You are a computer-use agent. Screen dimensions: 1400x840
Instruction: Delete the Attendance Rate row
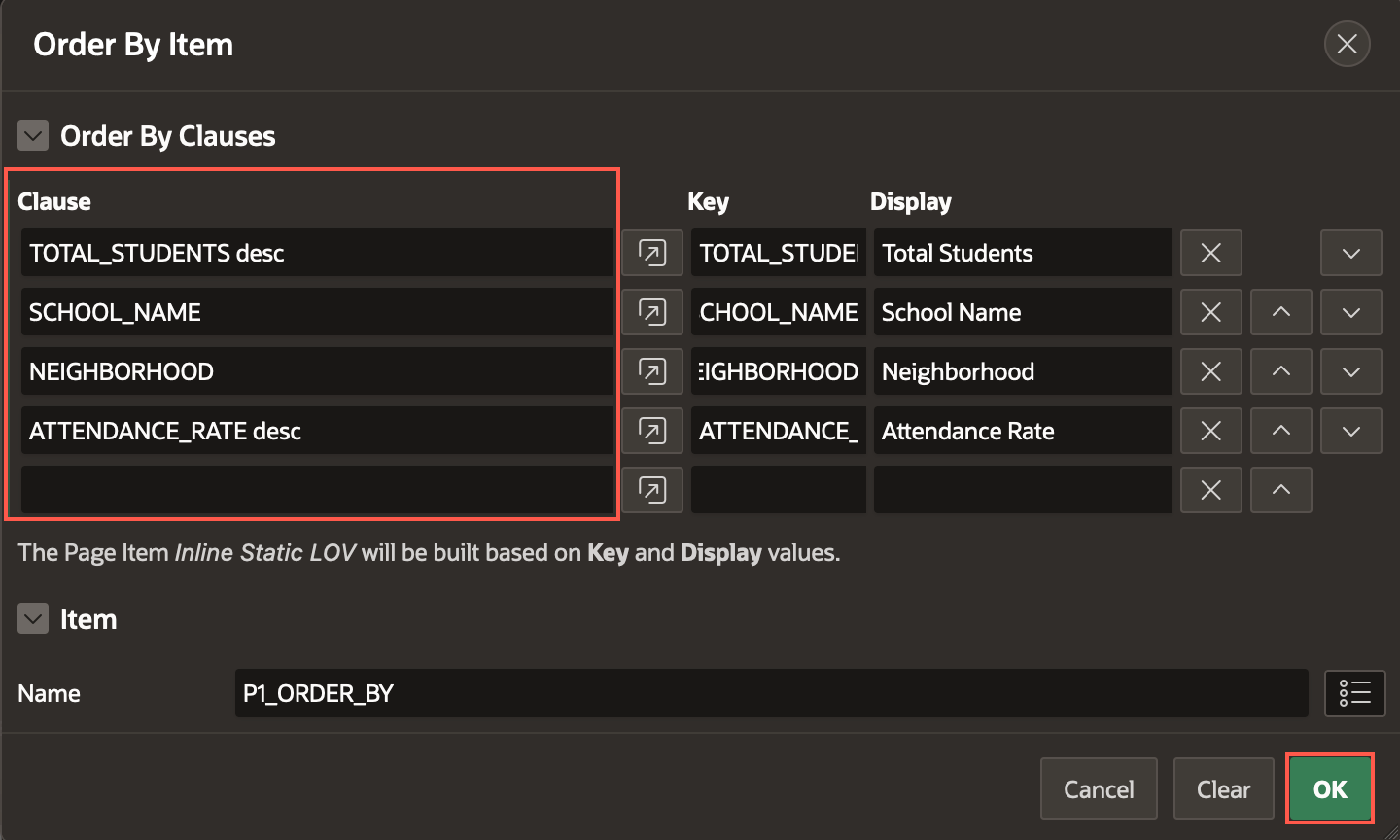[1211, 431]
